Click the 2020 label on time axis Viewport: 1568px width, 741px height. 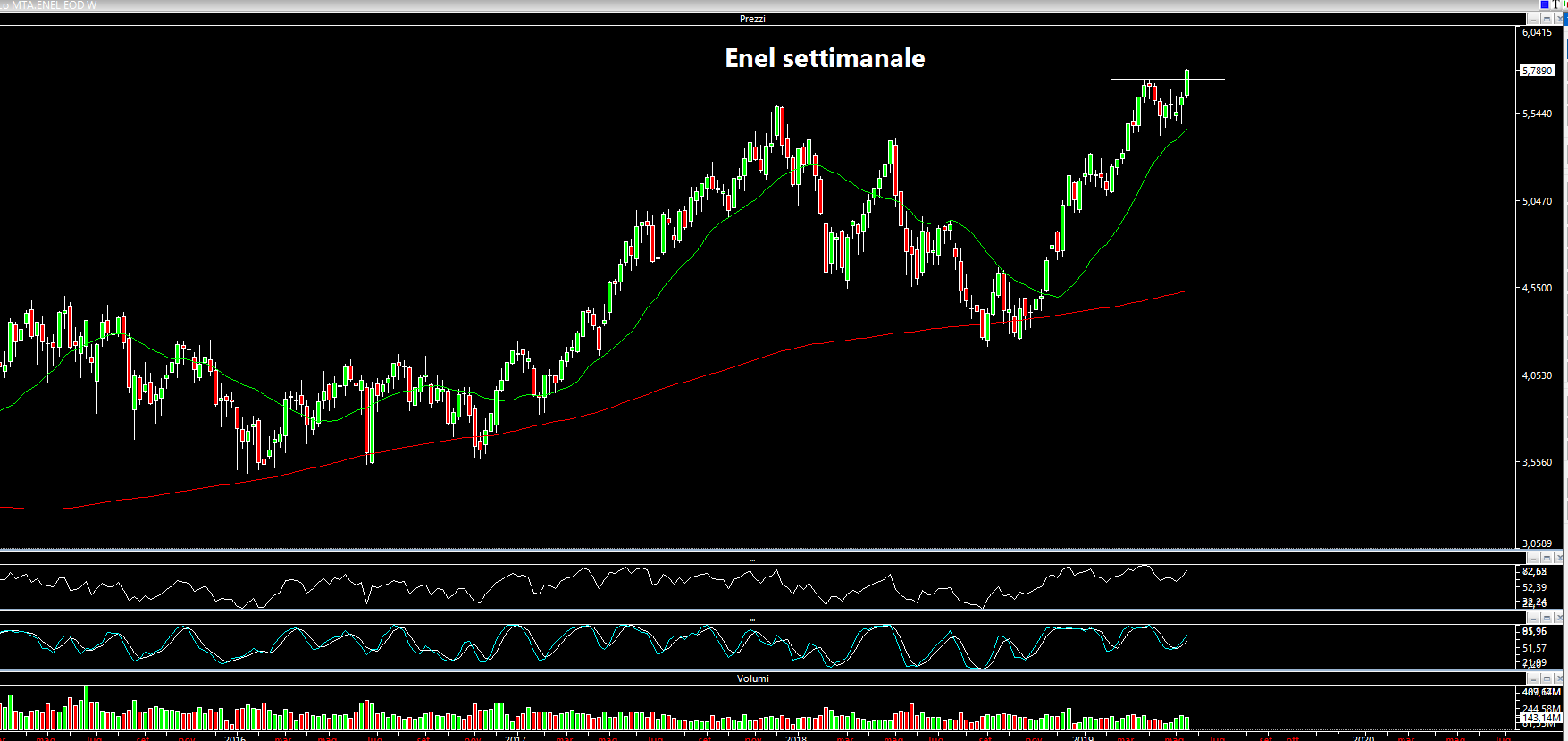1363,737
